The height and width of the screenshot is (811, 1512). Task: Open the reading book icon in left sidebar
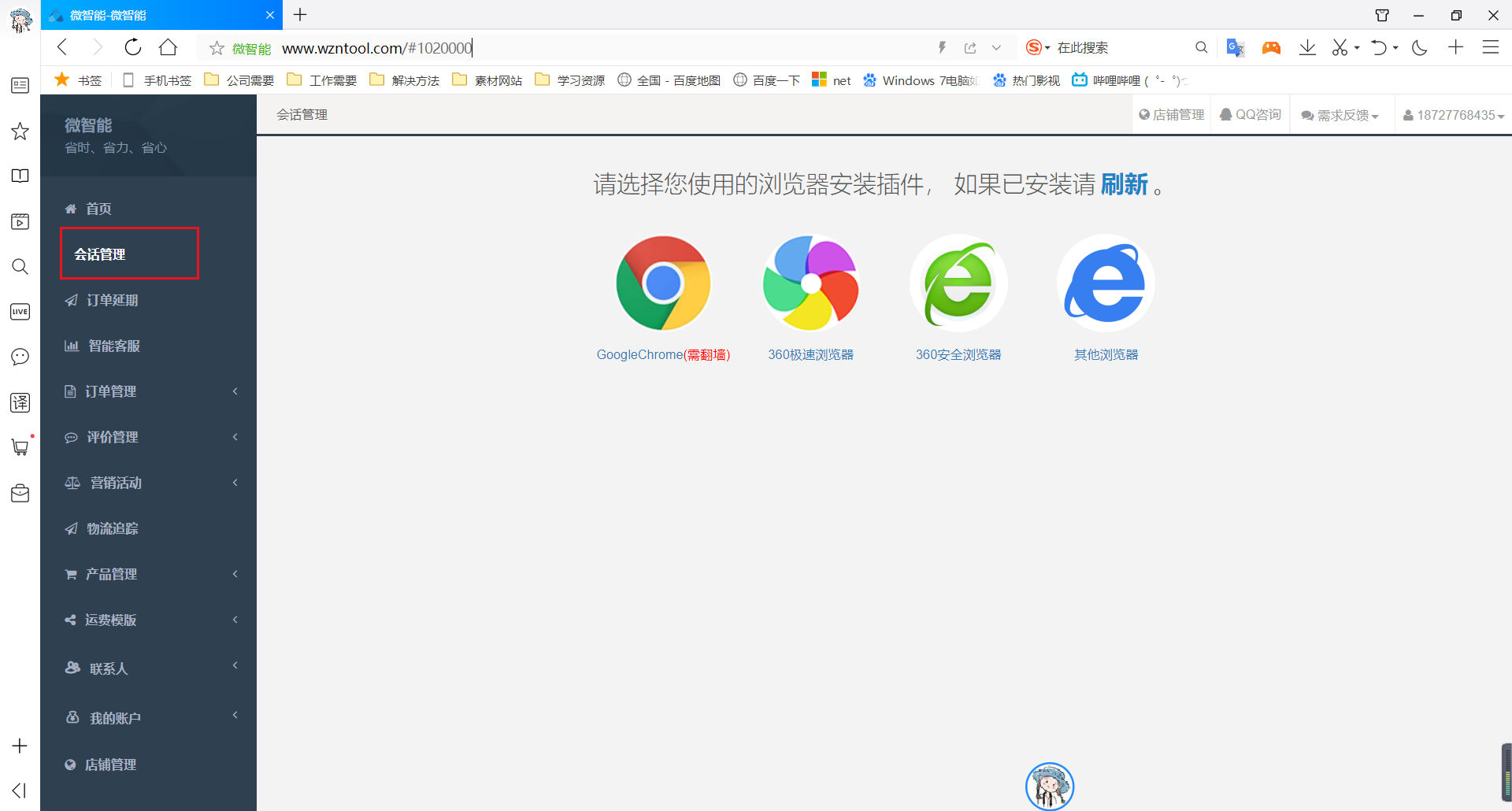tap(20, 176)
